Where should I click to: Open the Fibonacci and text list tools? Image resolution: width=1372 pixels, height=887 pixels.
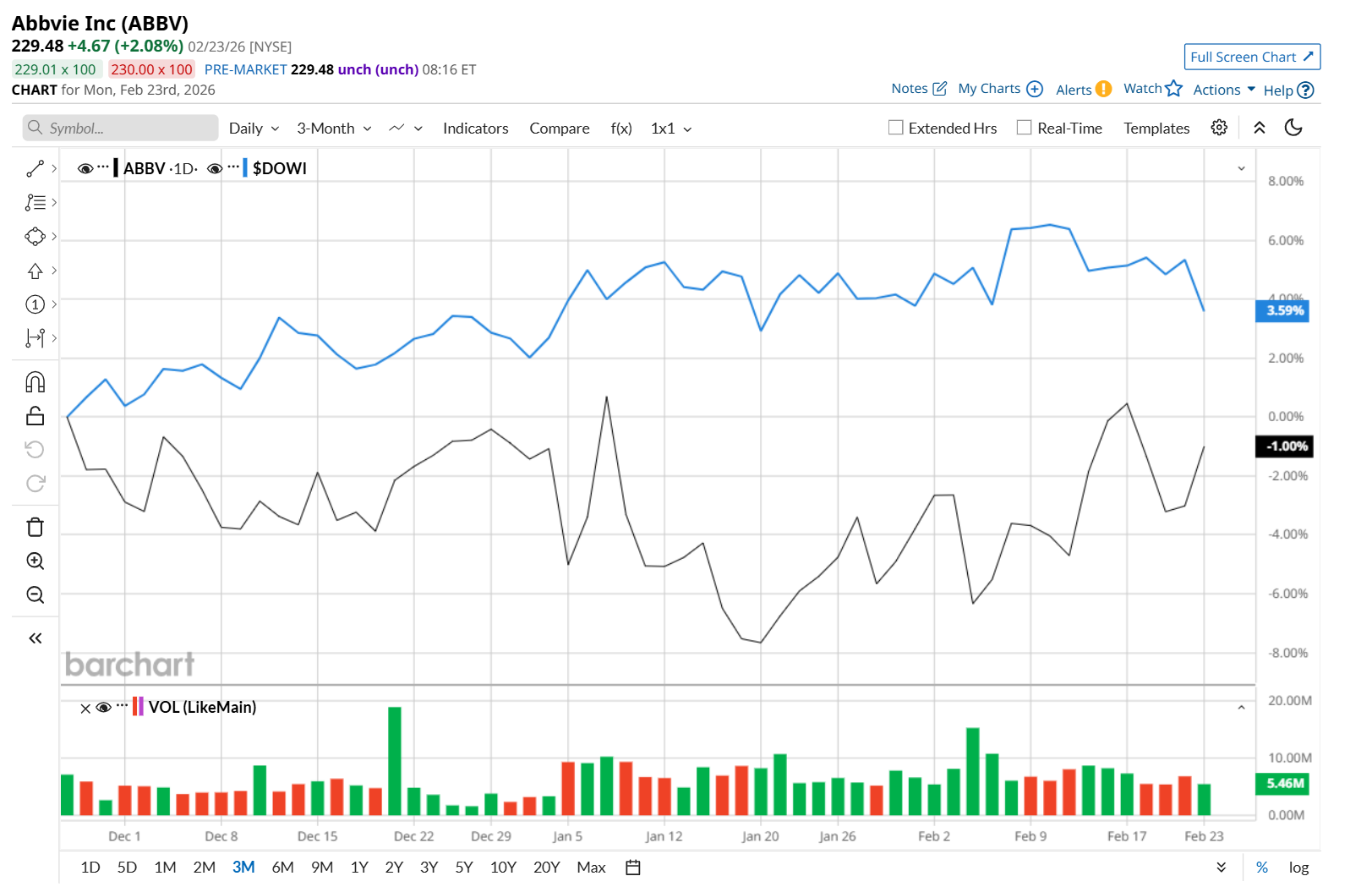click(x=35, y=203)
